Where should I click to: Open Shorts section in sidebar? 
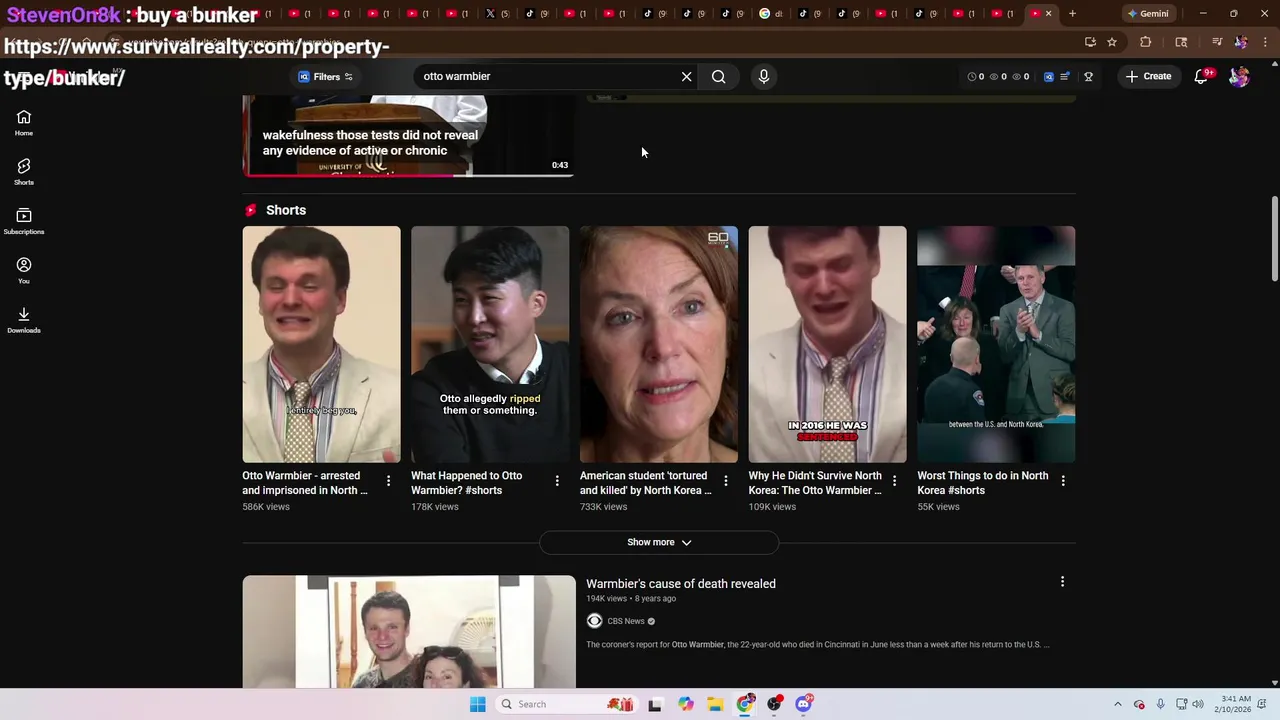click(x=24, y=172)
